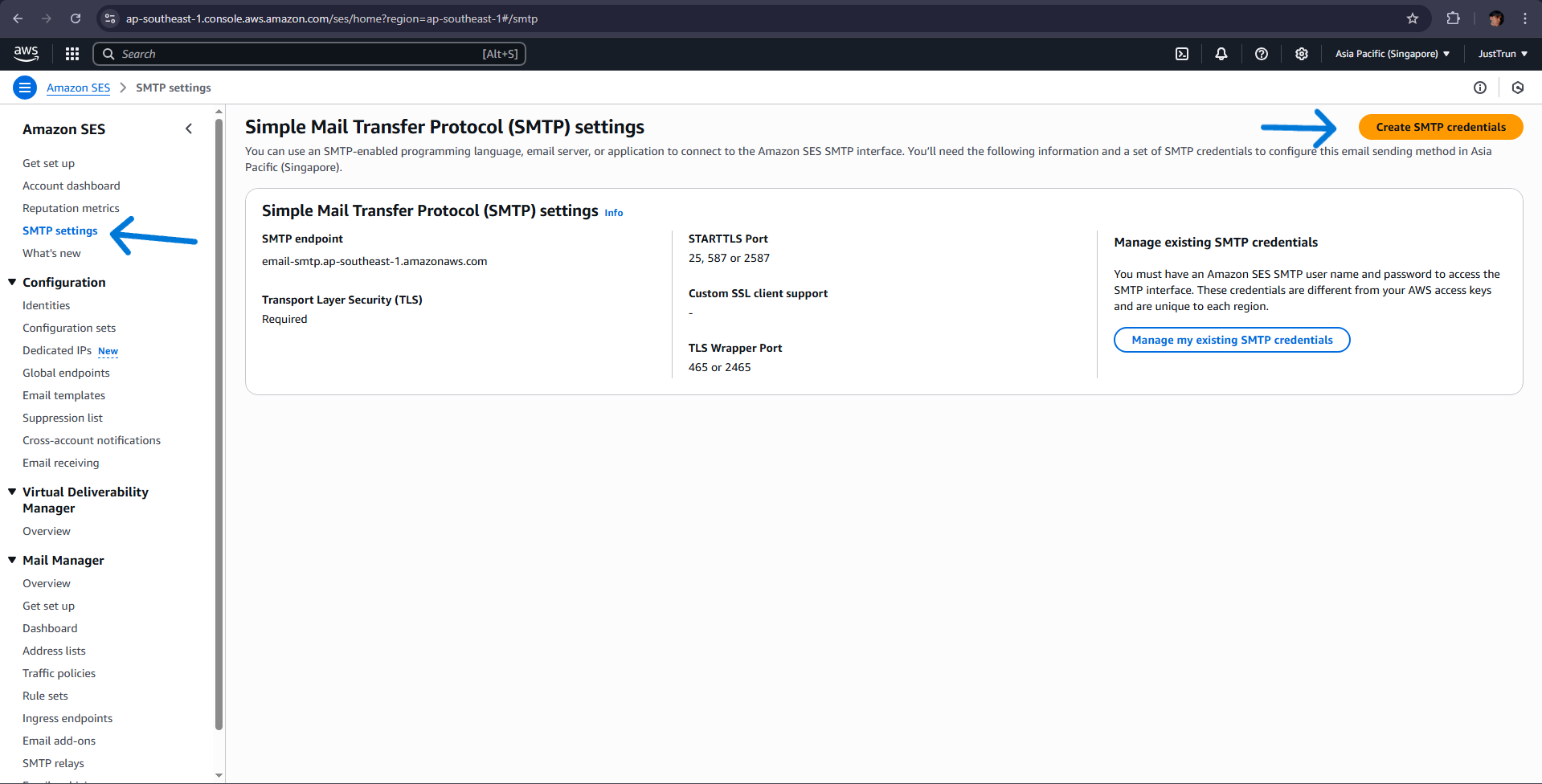This screenshot has width=1542, height=784.
Task: Open Reputation metrics in sidebar
Action: click(x=71, y=208)
